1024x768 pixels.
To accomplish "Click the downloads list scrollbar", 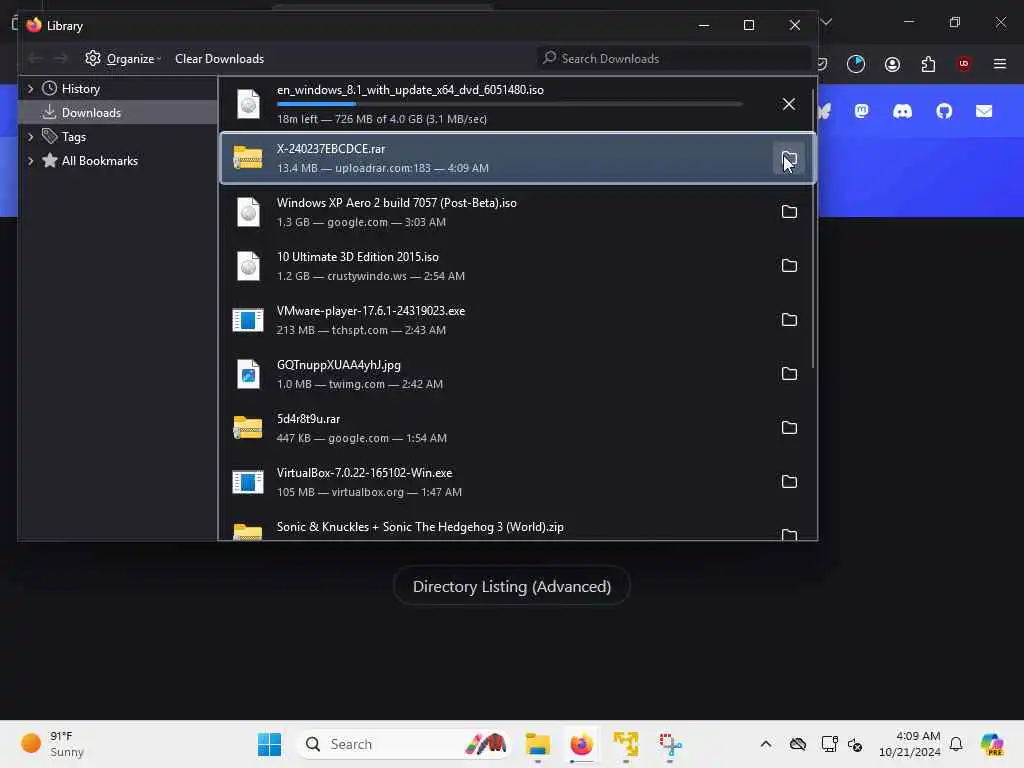I will [813, 229].
